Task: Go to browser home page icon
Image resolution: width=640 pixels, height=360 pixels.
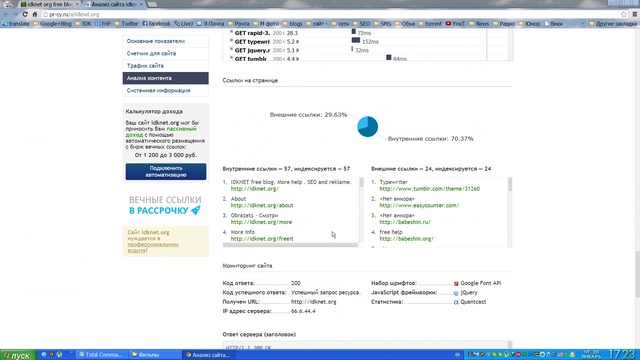Action: 35,14
